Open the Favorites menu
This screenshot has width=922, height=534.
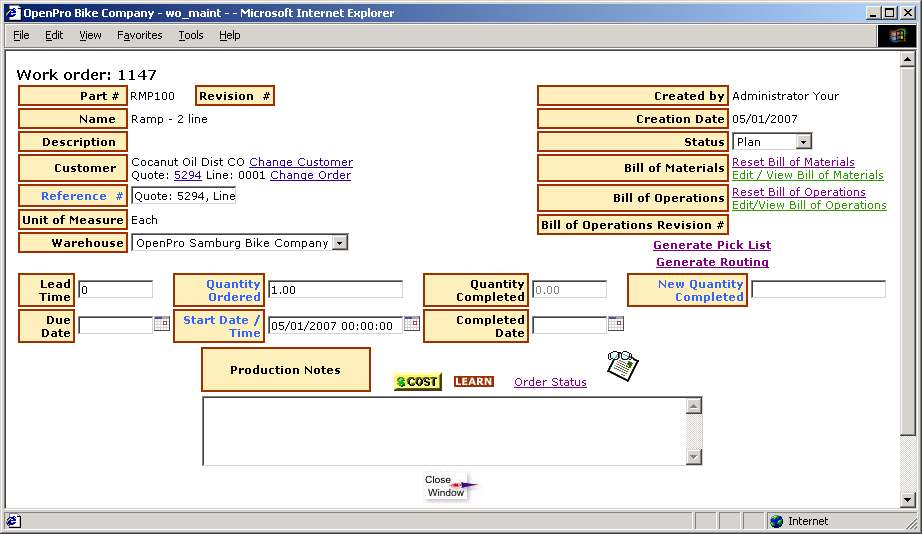pos(139,35)
